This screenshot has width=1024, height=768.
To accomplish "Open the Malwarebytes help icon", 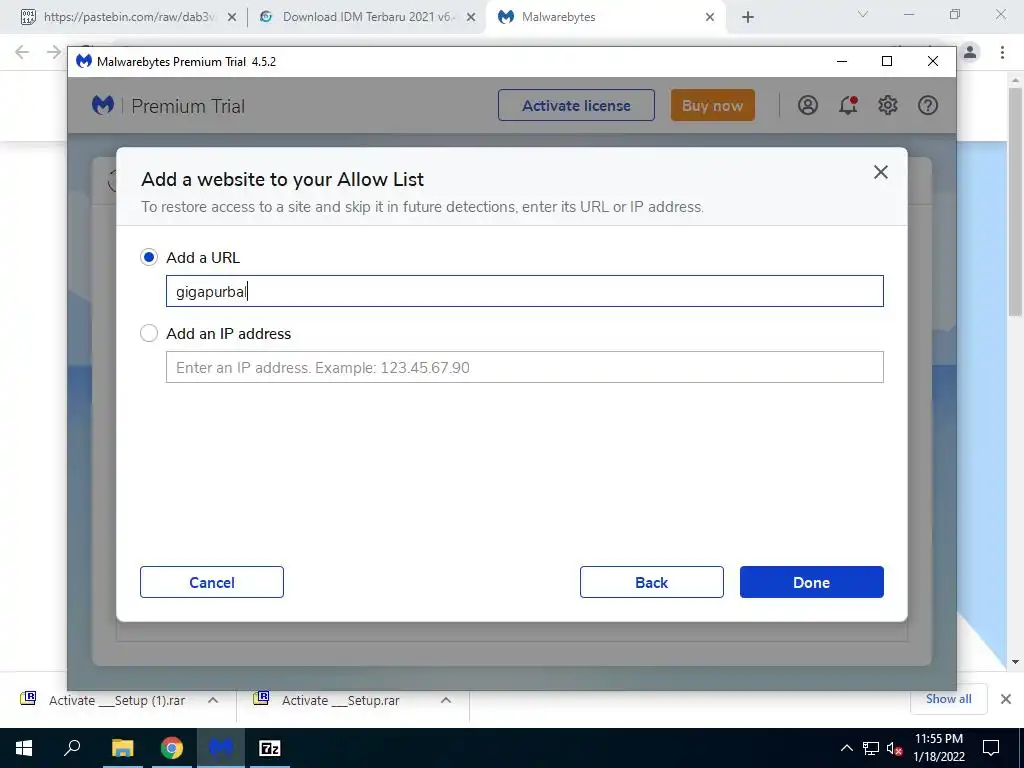I will [x=927, y=105].
